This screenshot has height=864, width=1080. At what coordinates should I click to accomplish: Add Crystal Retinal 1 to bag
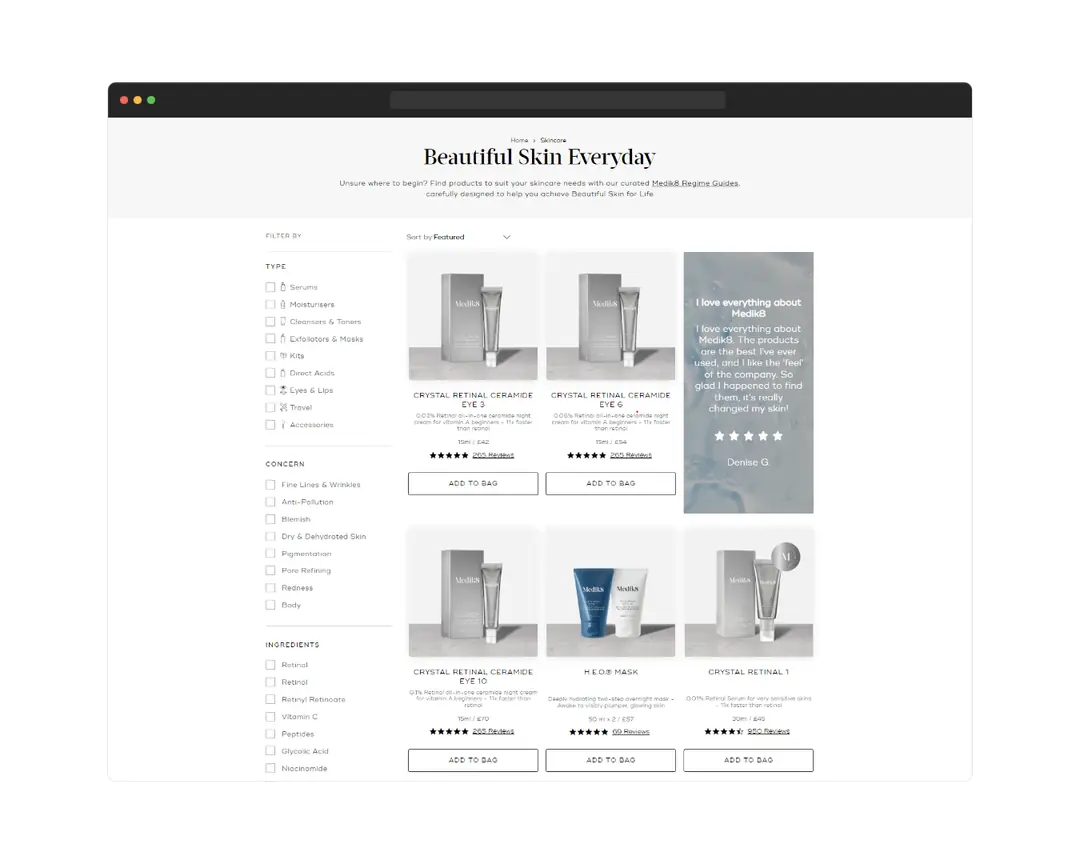749,760
